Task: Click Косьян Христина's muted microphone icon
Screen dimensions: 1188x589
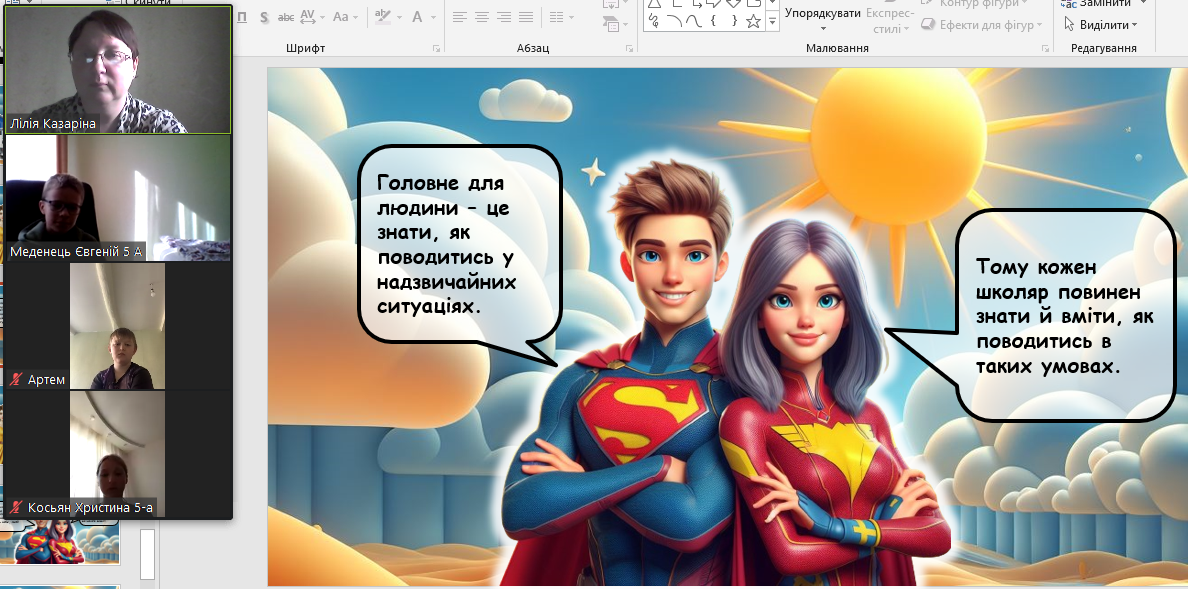Action: coord(17,507)
